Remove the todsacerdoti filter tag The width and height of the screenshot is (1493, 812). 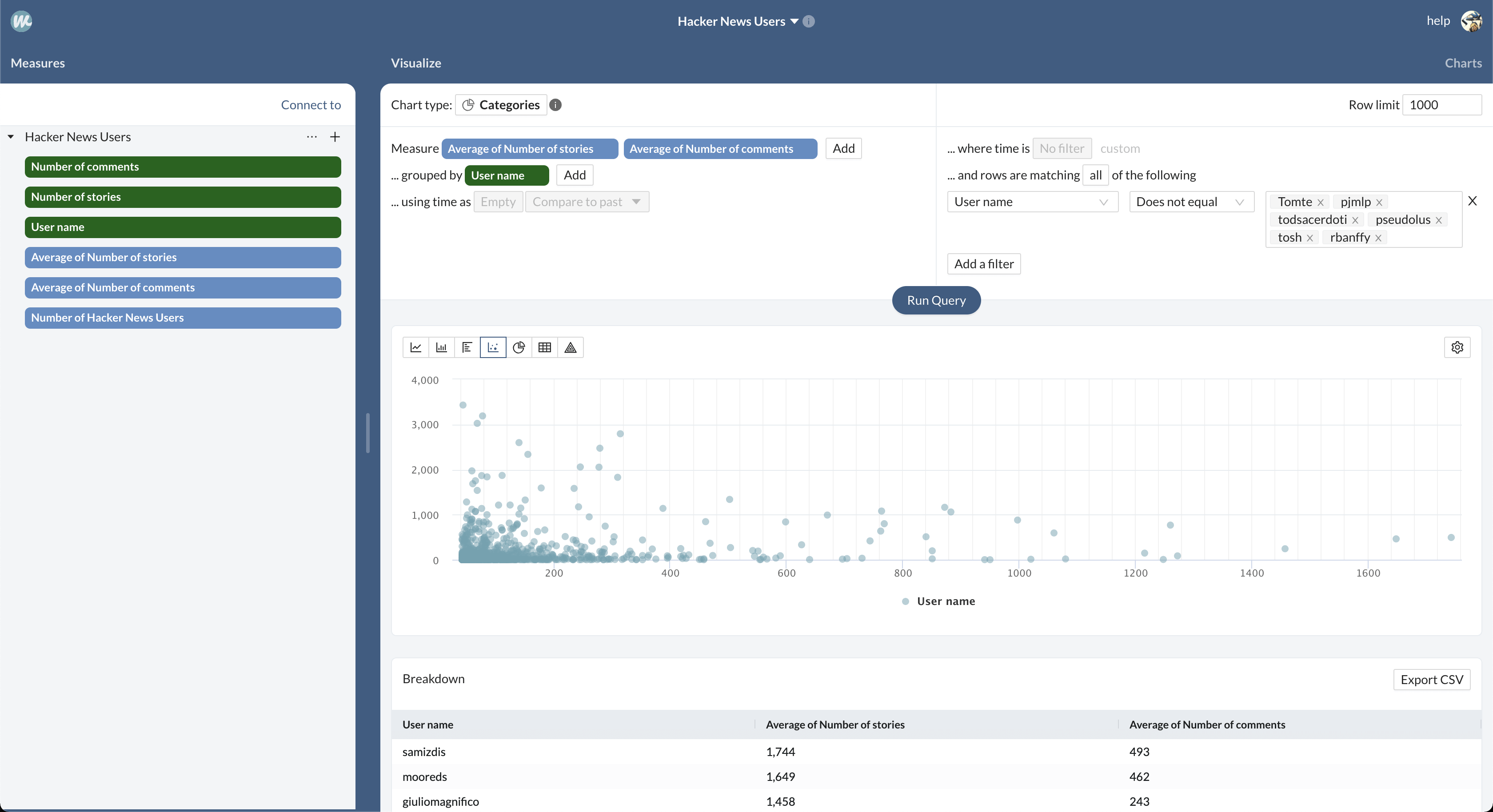[1355, 220]
